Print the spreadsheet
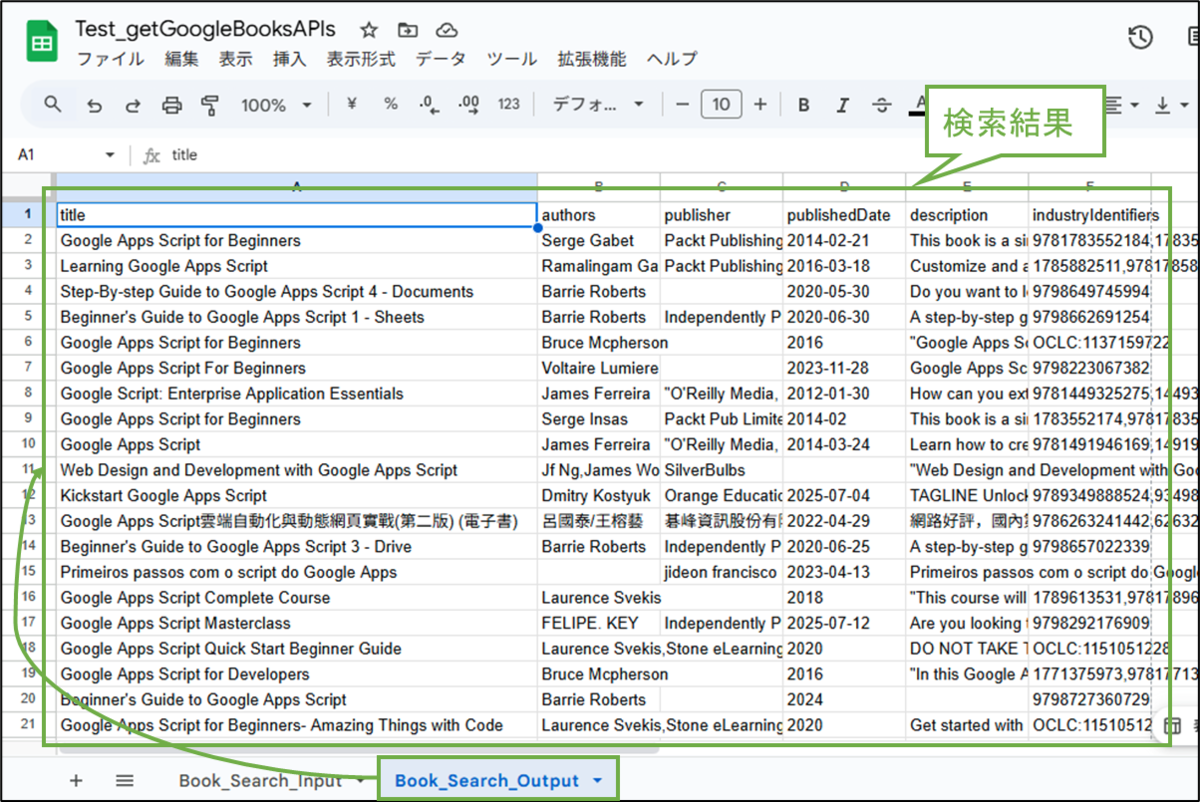 point(172,105)
